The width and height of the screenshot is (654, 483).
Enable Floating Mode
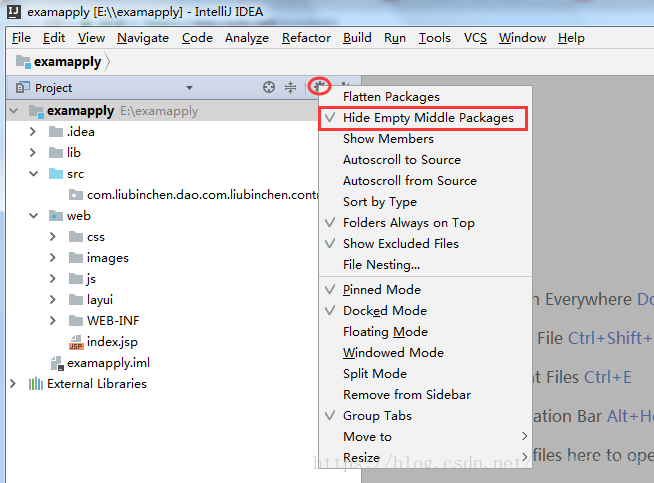point(425,332)
